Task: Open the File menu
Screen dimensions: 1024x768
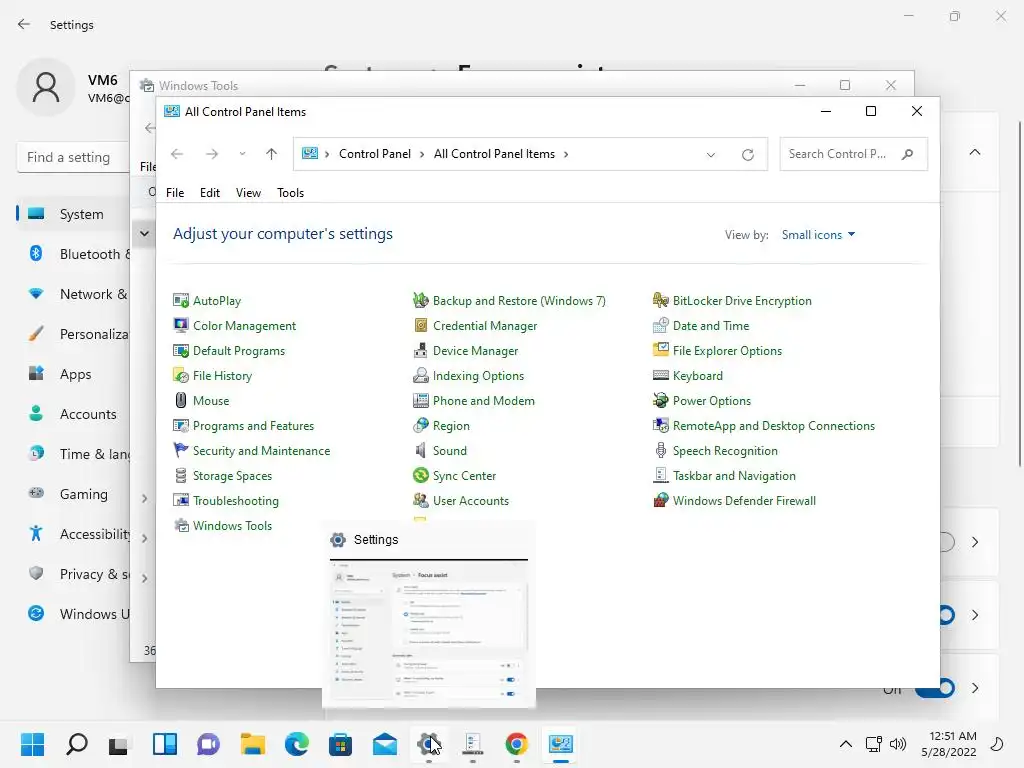Action: (175, 193)
